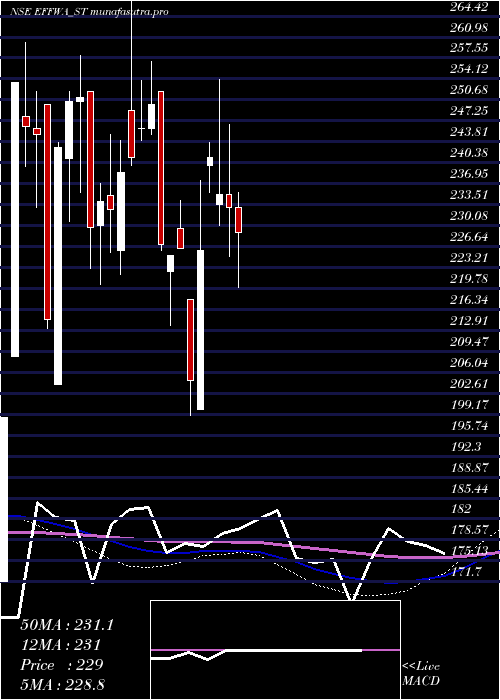The image size is (500, 700).
Task: Select the 260.98 price axis label
Action: pyautogui.click(x=468, y=28)
